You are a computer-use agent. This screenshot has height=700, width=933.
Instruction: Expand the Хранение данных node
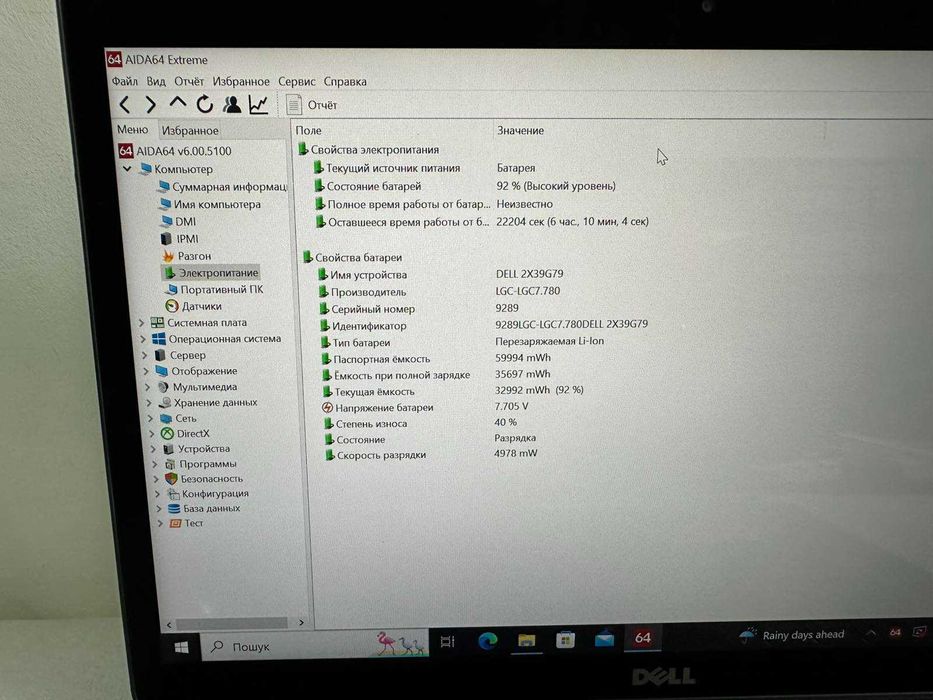149,402
